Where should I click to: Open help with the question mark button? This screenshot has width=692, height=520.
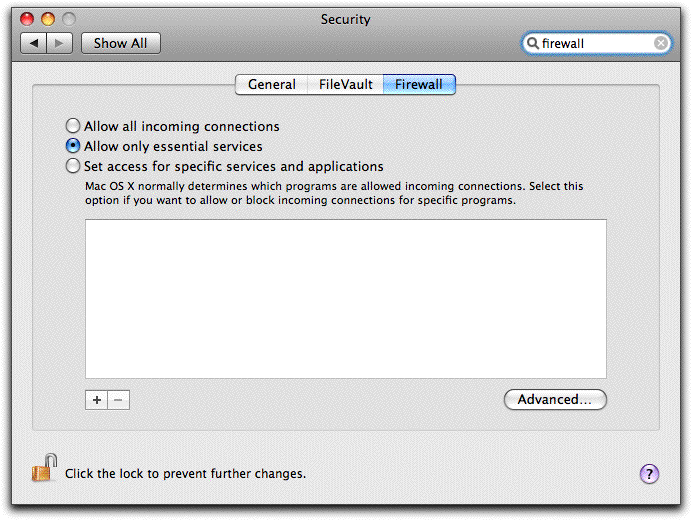649,474
